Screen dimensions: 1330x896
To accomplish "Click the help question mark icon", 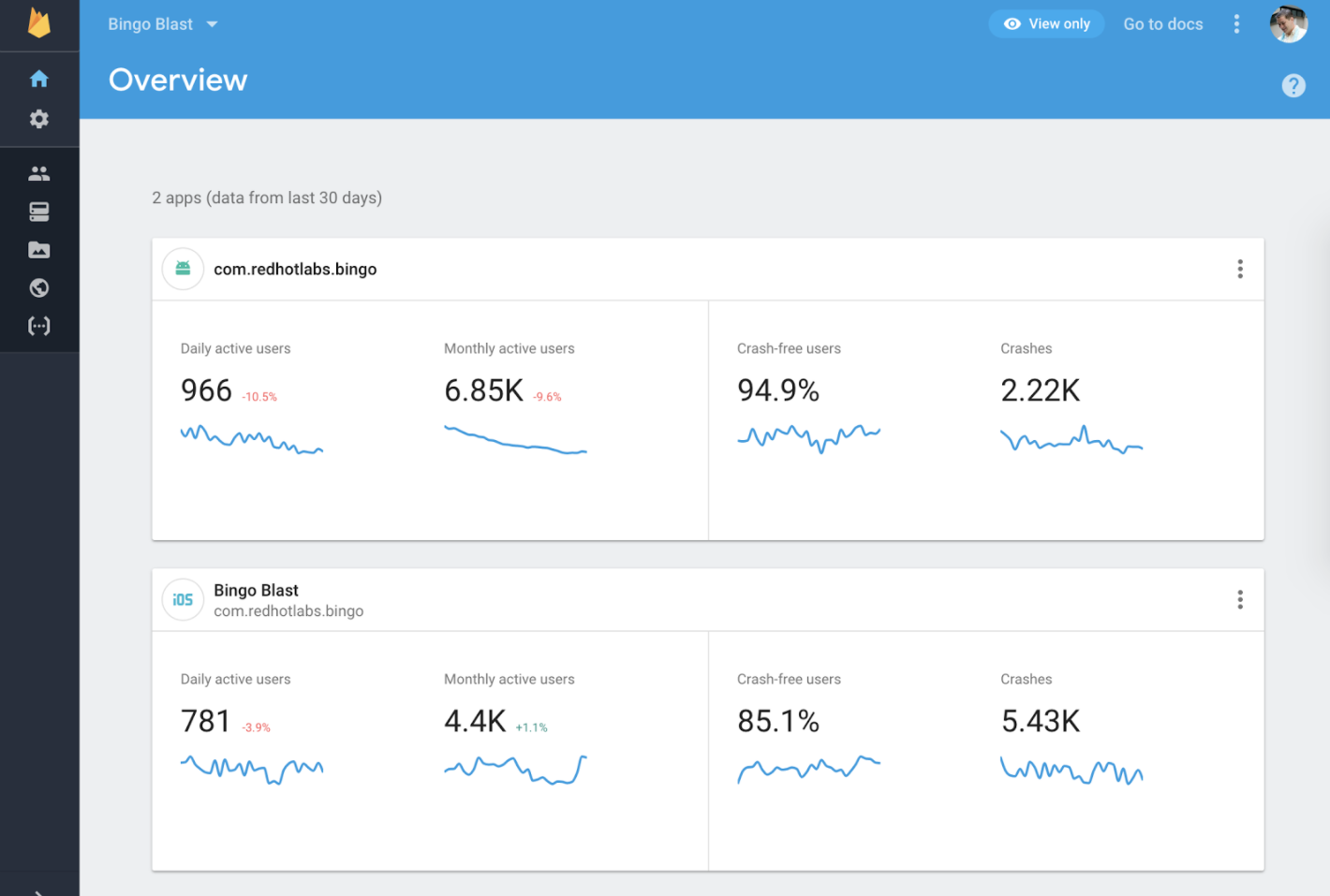I will [1293, 85].
